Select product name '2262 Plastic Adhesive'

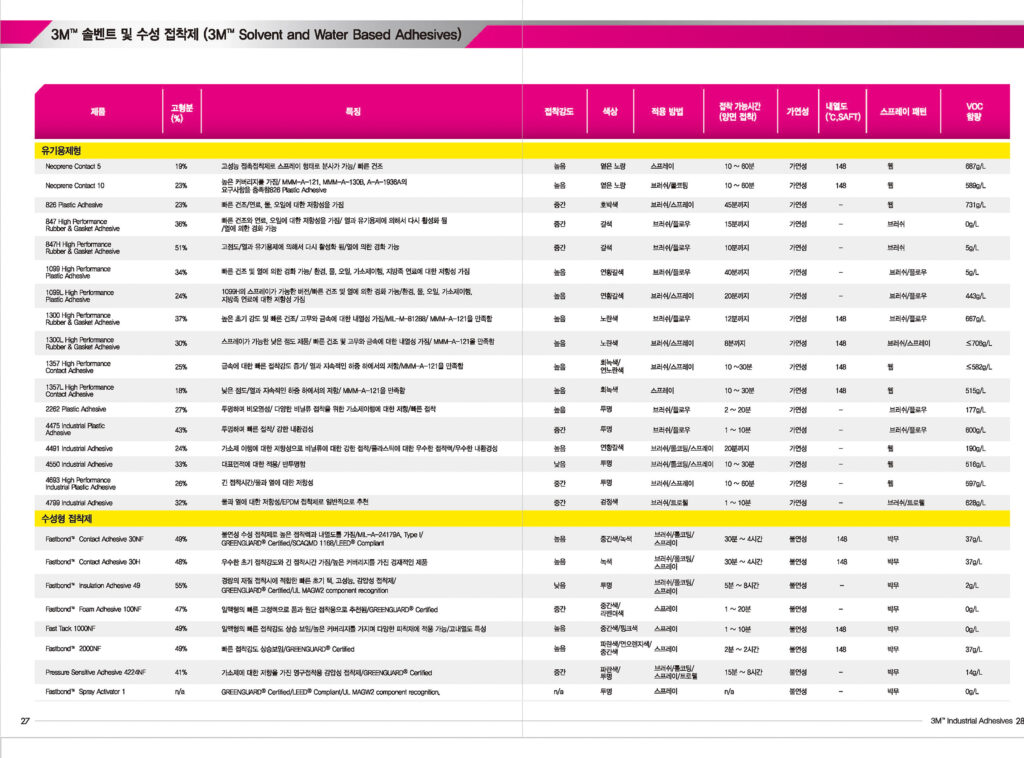click(76, 409)
